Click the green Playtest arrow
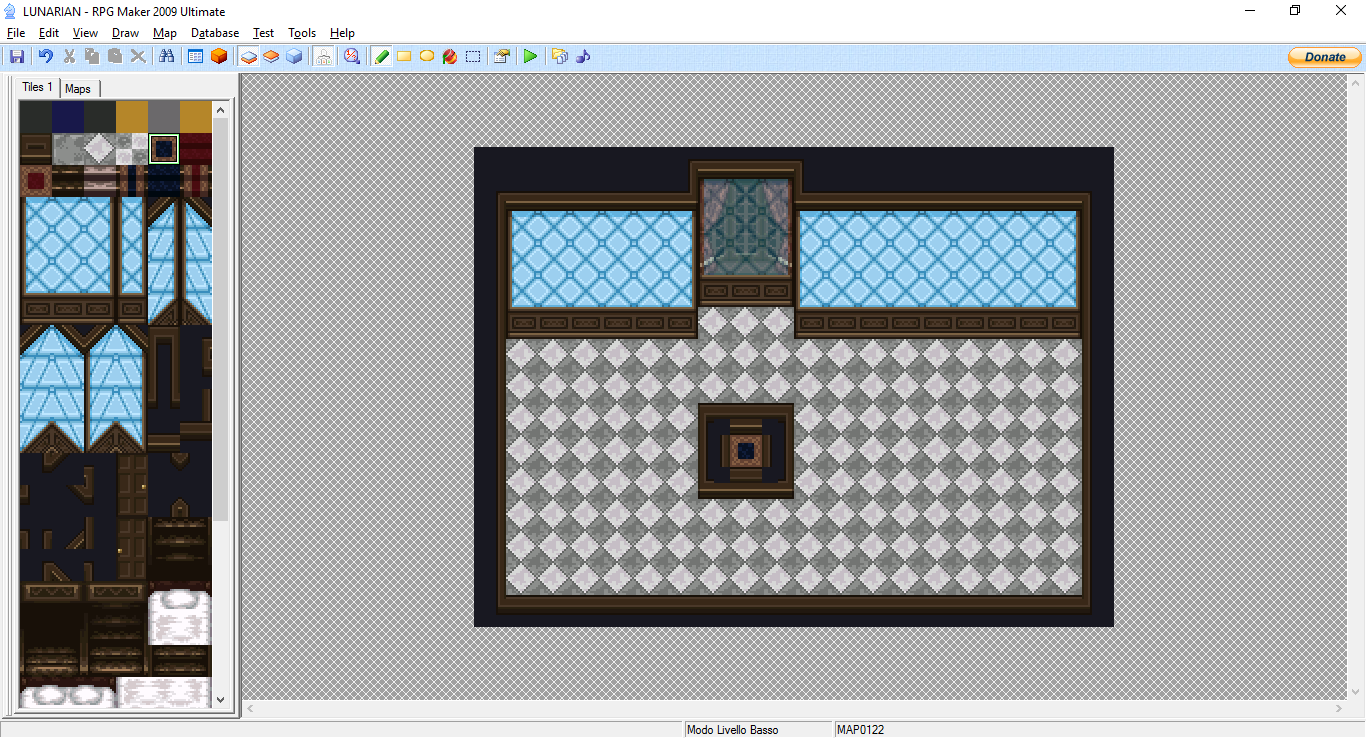 (530, 57)
